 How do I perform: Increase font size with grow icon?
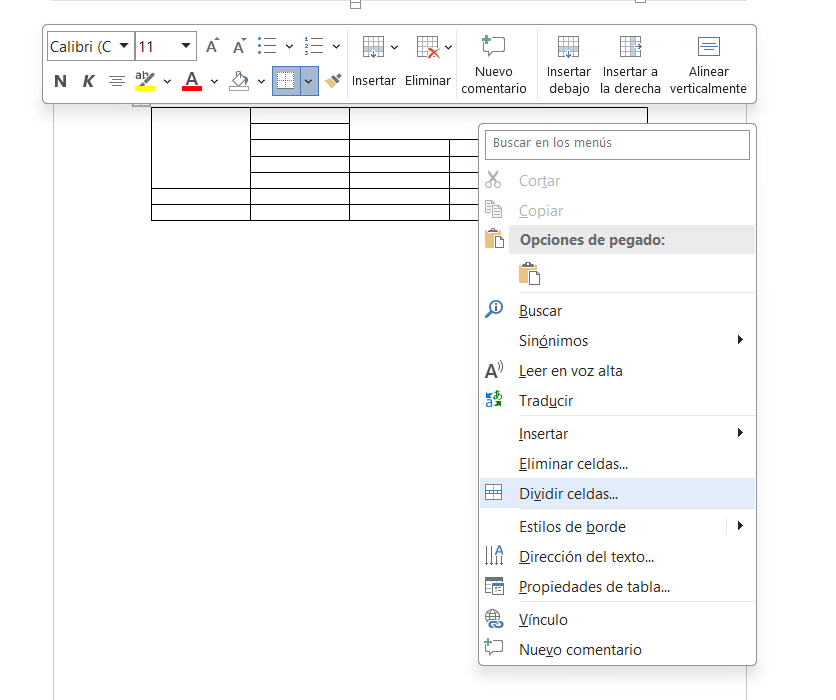point(212,46)
